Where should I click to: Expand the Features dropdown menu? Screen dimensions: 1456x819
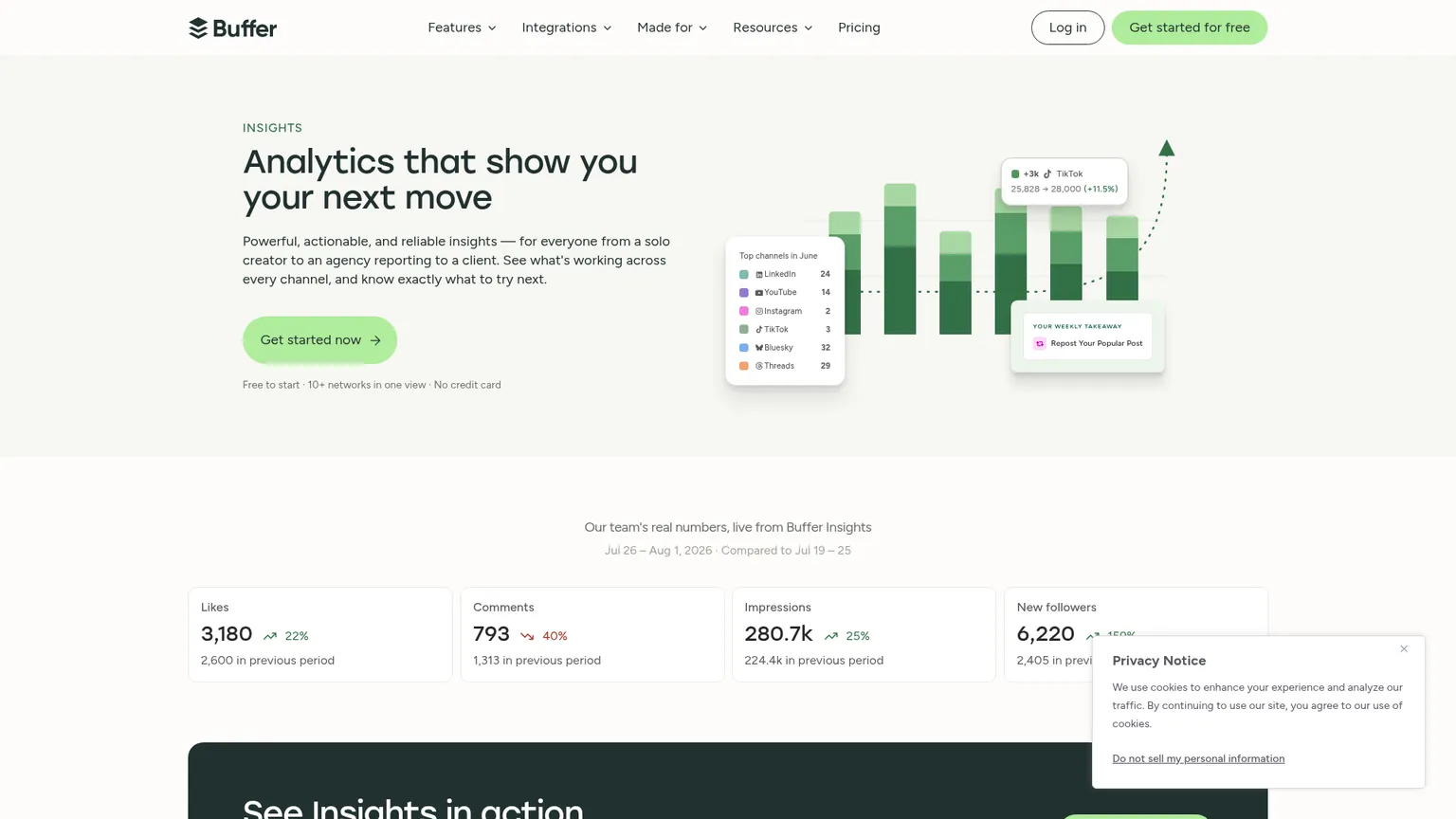462,27
